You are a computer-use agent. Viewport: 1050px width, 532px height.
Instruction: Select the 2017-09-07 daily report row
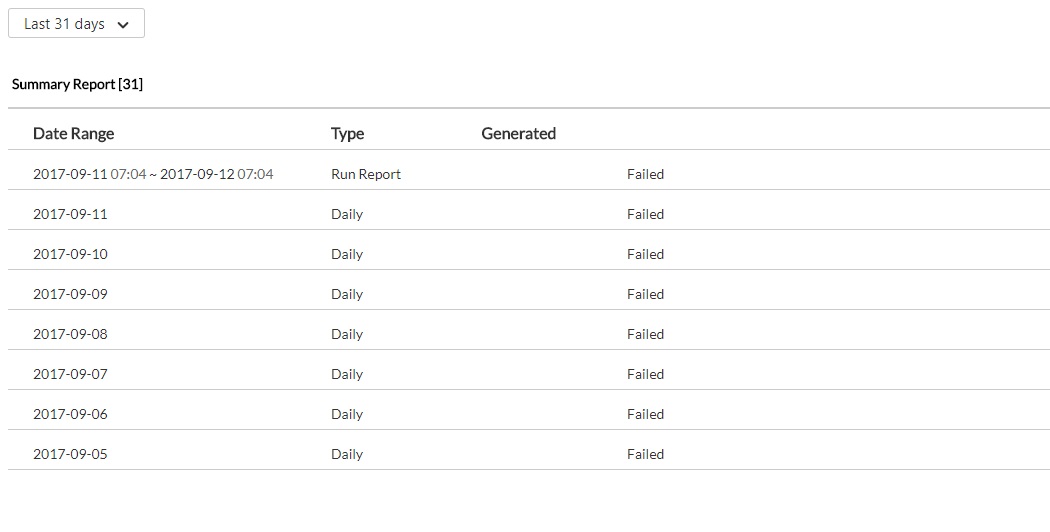tap(70, 374)
